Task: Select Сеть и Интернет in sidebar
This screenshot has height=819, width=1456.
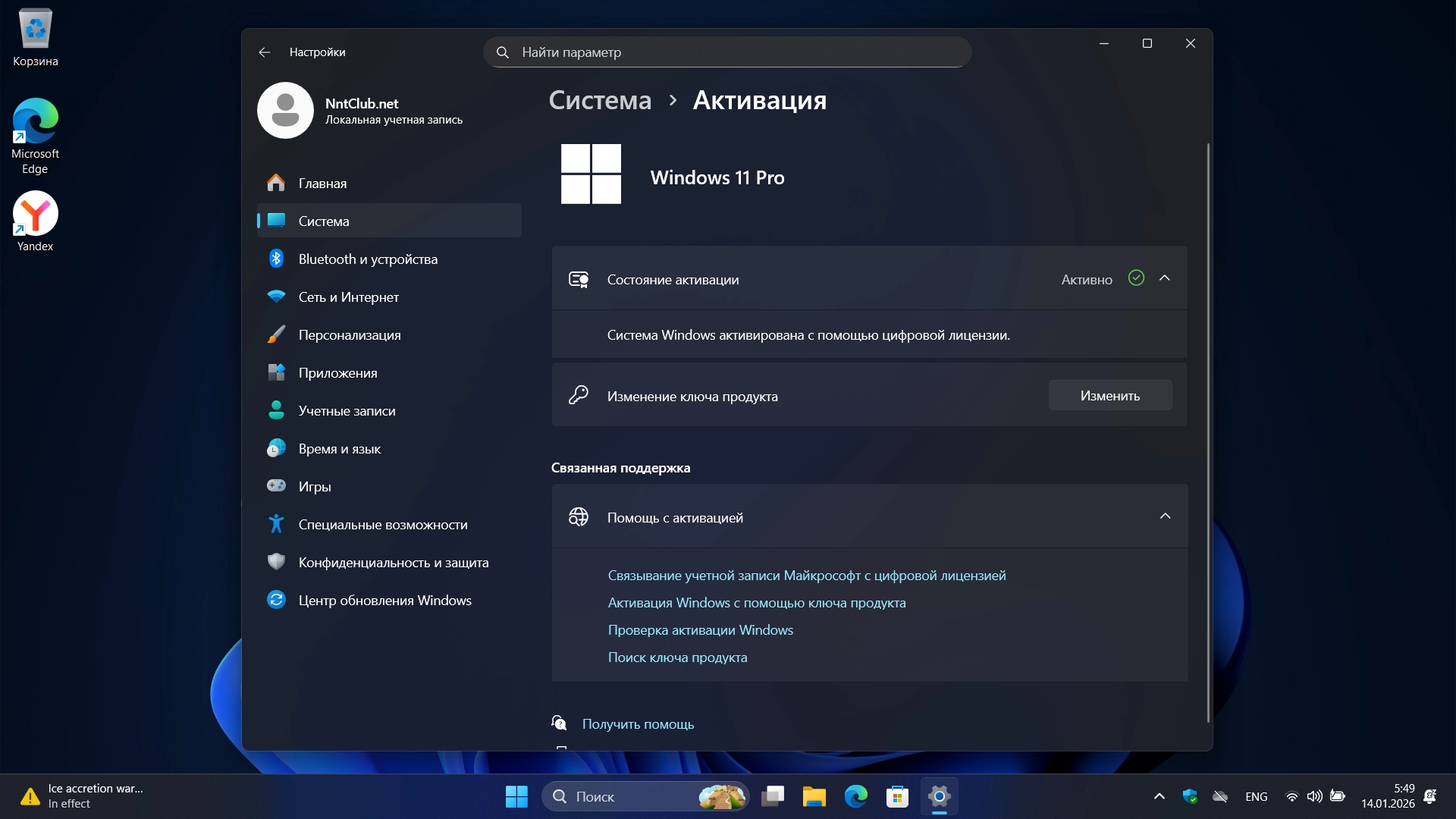Action: (348, 297)
